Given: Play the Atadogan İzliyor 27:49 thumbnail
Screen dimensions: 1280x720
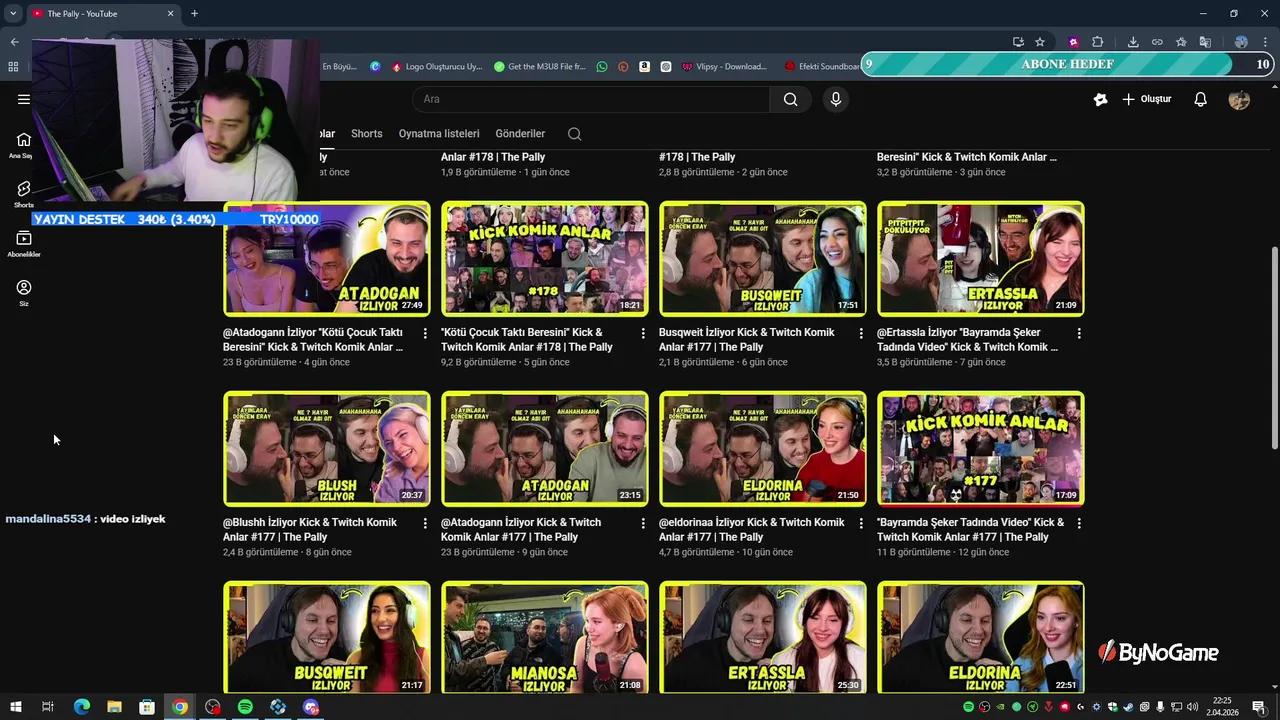Looking at the screenshot, I should tap(327, 259).
